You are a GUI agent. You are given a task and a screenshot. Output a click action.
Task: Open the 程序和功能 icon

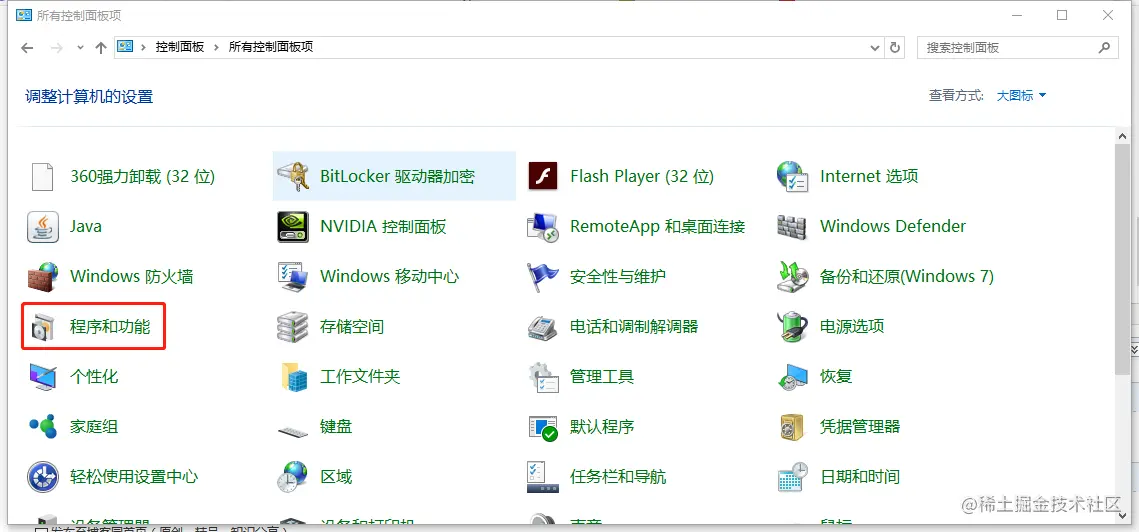42,327
